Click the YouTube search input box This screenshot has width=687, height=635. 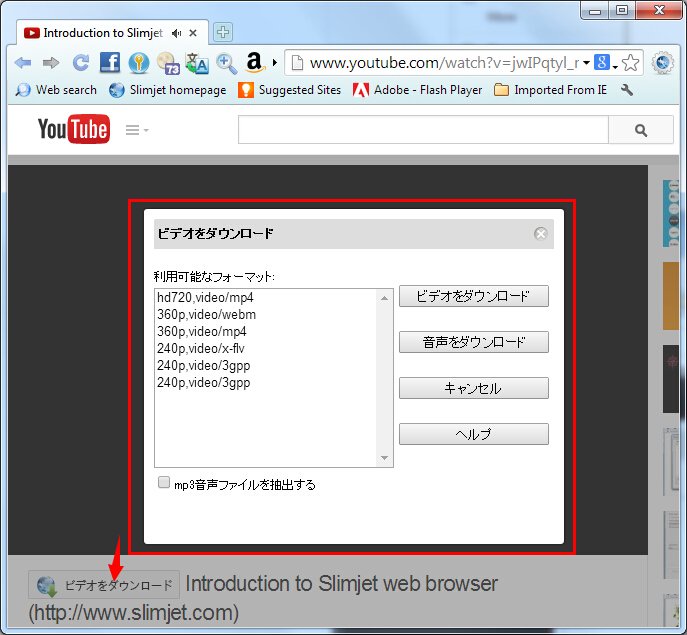click(423, 130)
